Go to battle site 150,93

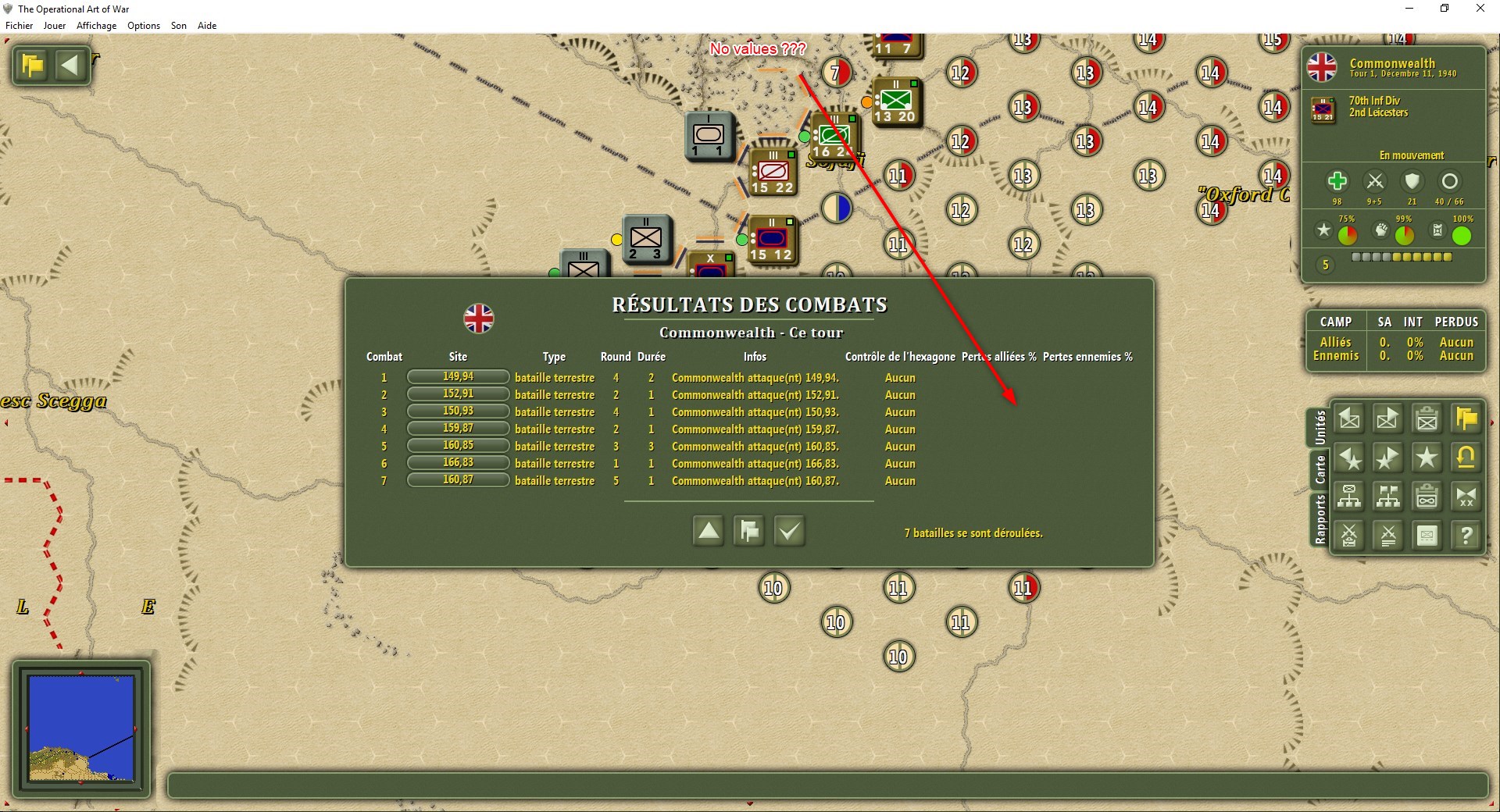coord(458,411)
